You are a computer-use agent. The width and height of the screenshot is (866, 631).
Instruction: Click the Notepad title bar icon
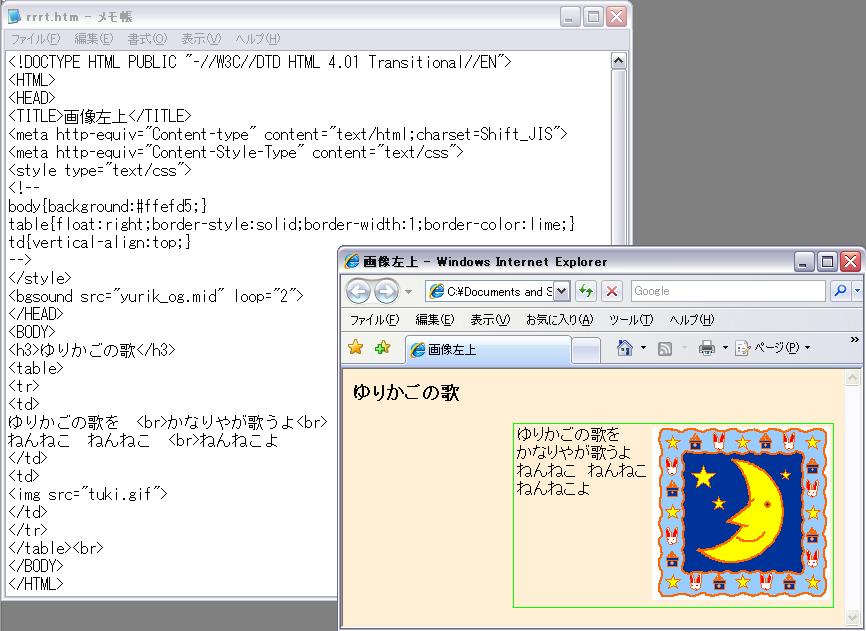(x=14, y=16)
